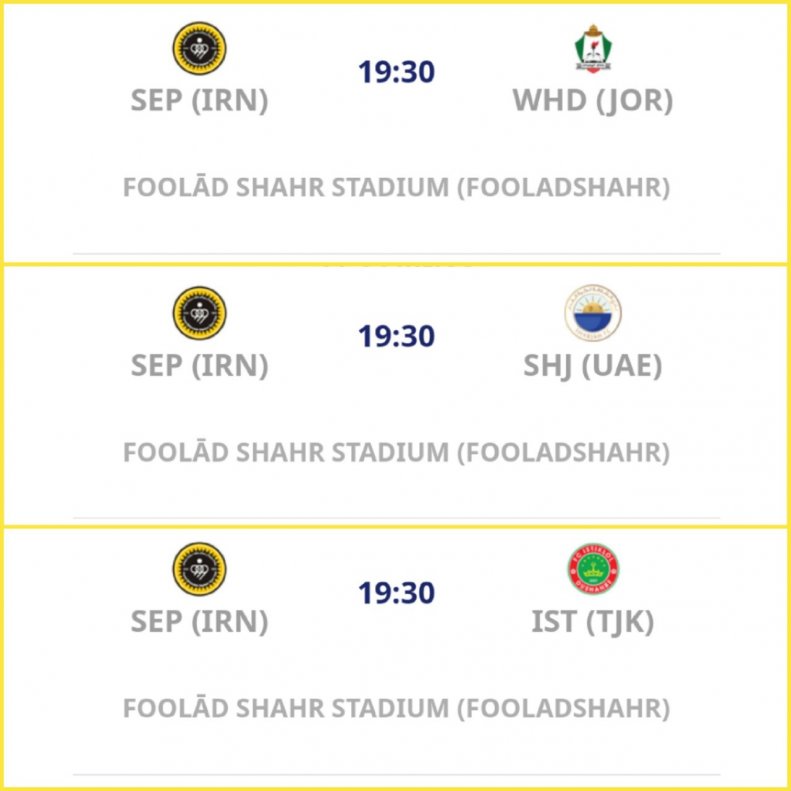This screenshot has height=791, width=791.
Task: Select SEP (IRN) label in third fixture
Action: click(x=199, y=621)
